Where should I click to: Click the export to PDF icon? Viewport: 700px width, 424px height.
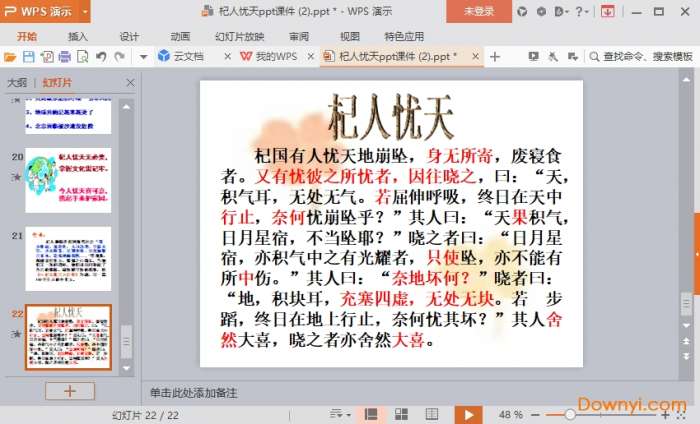point(47,57)
